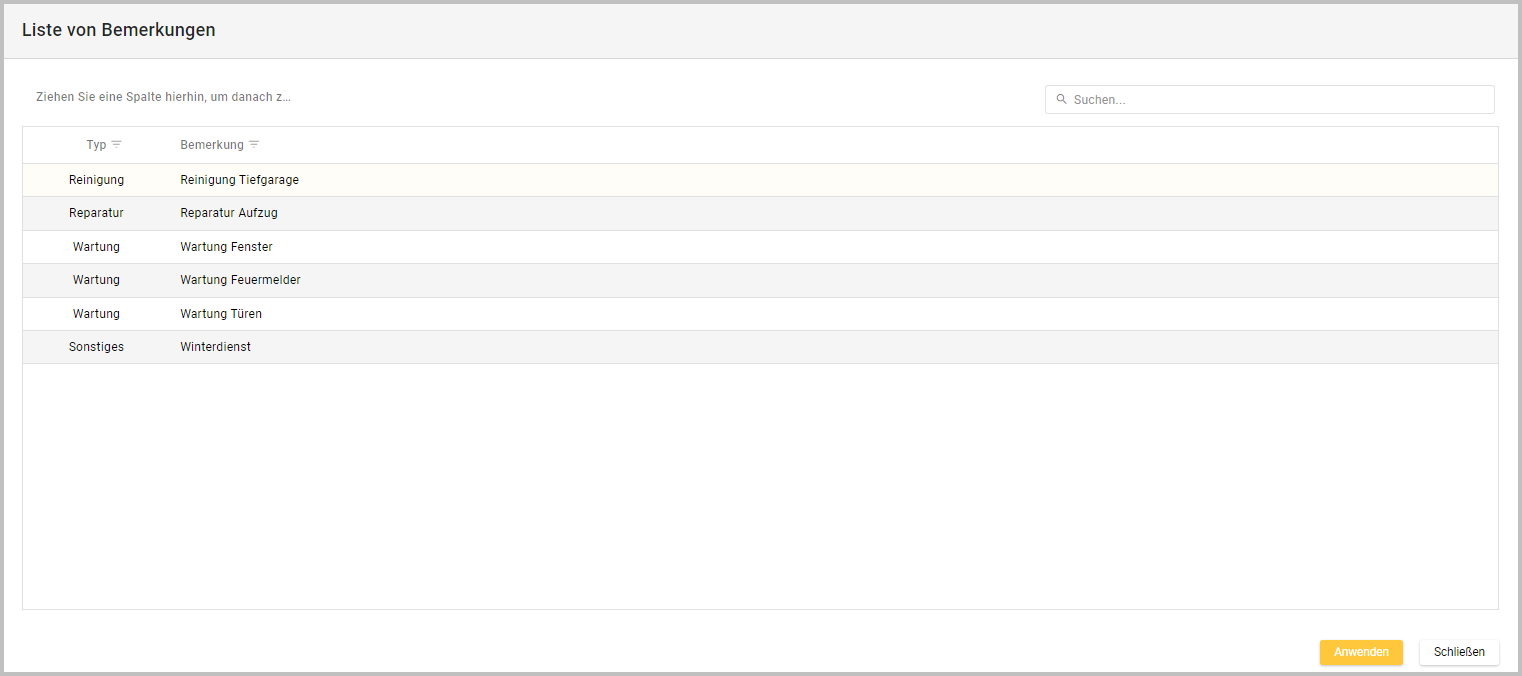Screen dimensions: 1522x676
Task: Select the Reparatur Aufzug row
Action: pos(229,213)
